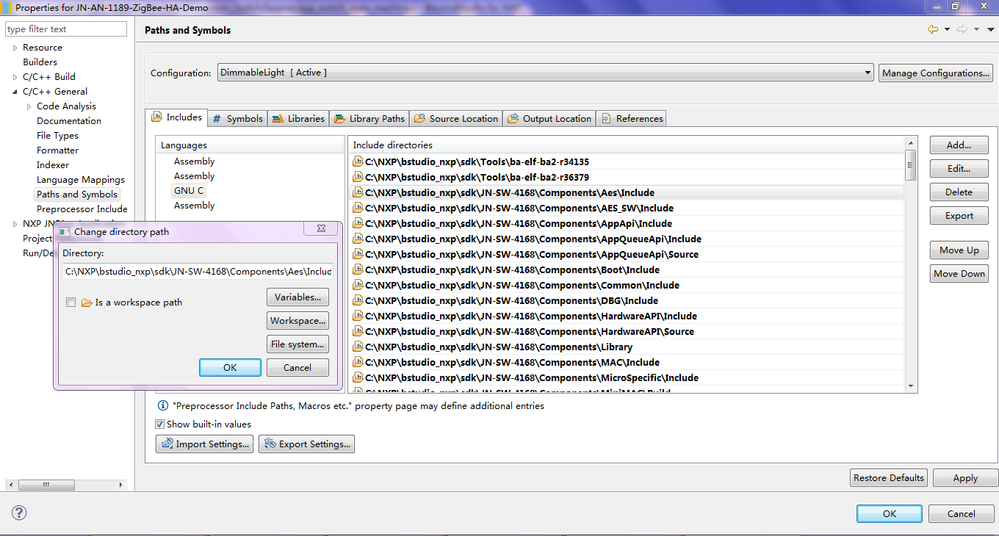Screen dimensions: 999x536
Task: Click Restore Defaults button
Action: pyautogui.click(x=889, y=477)
